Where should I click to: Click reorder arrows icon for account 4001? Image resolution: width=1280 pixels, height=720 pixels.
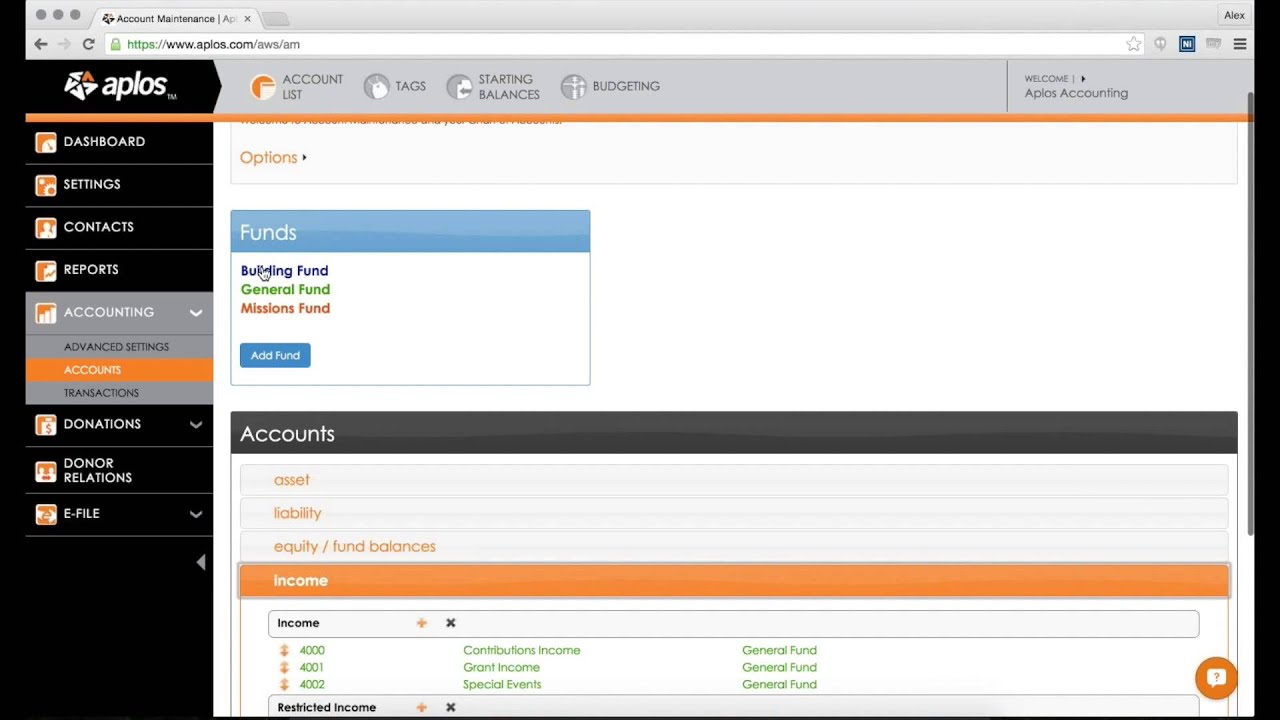tap(284, 667)
